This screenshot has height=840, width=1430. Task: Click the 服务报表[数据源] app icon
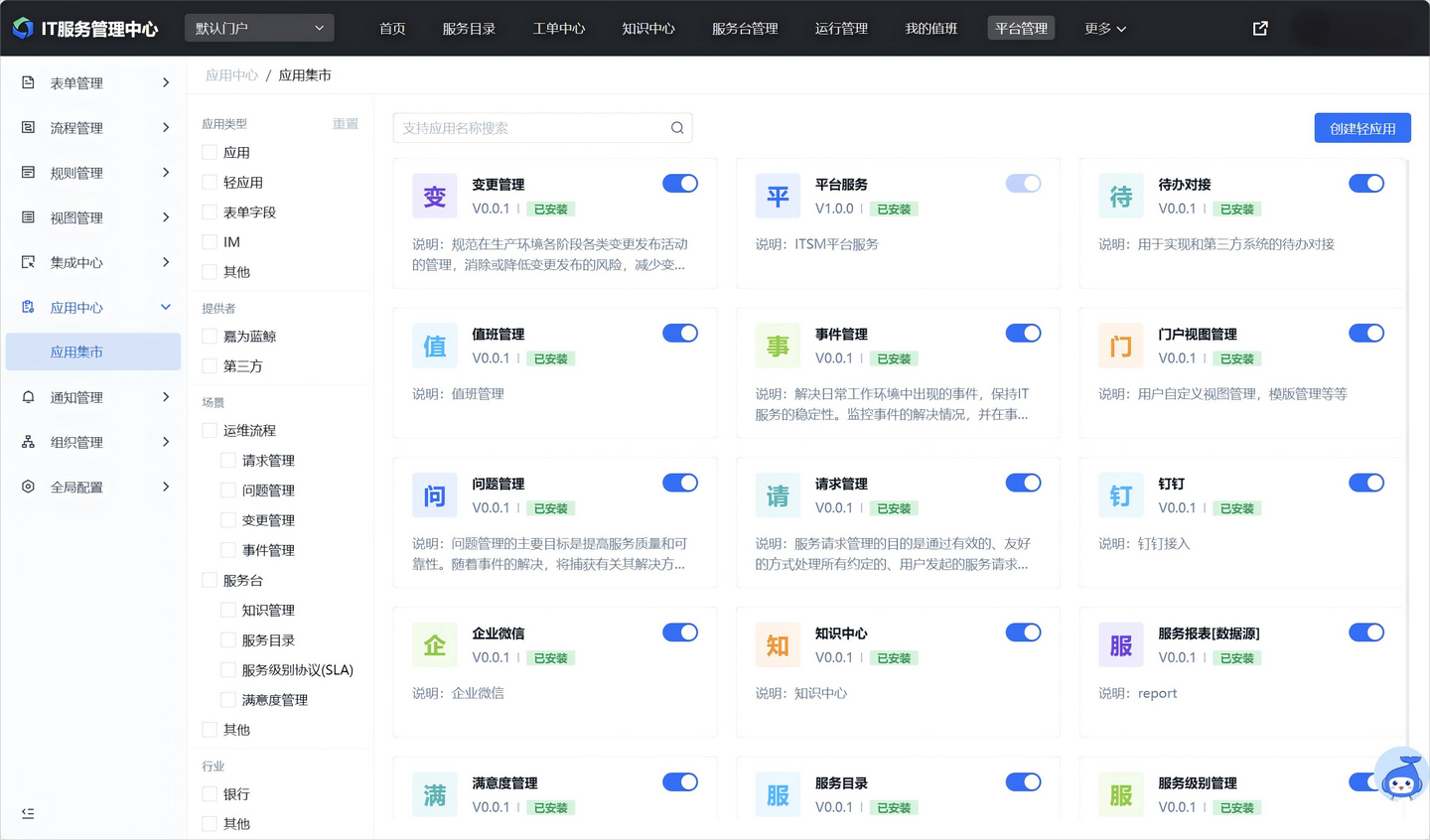click(x=1121, y=645)
